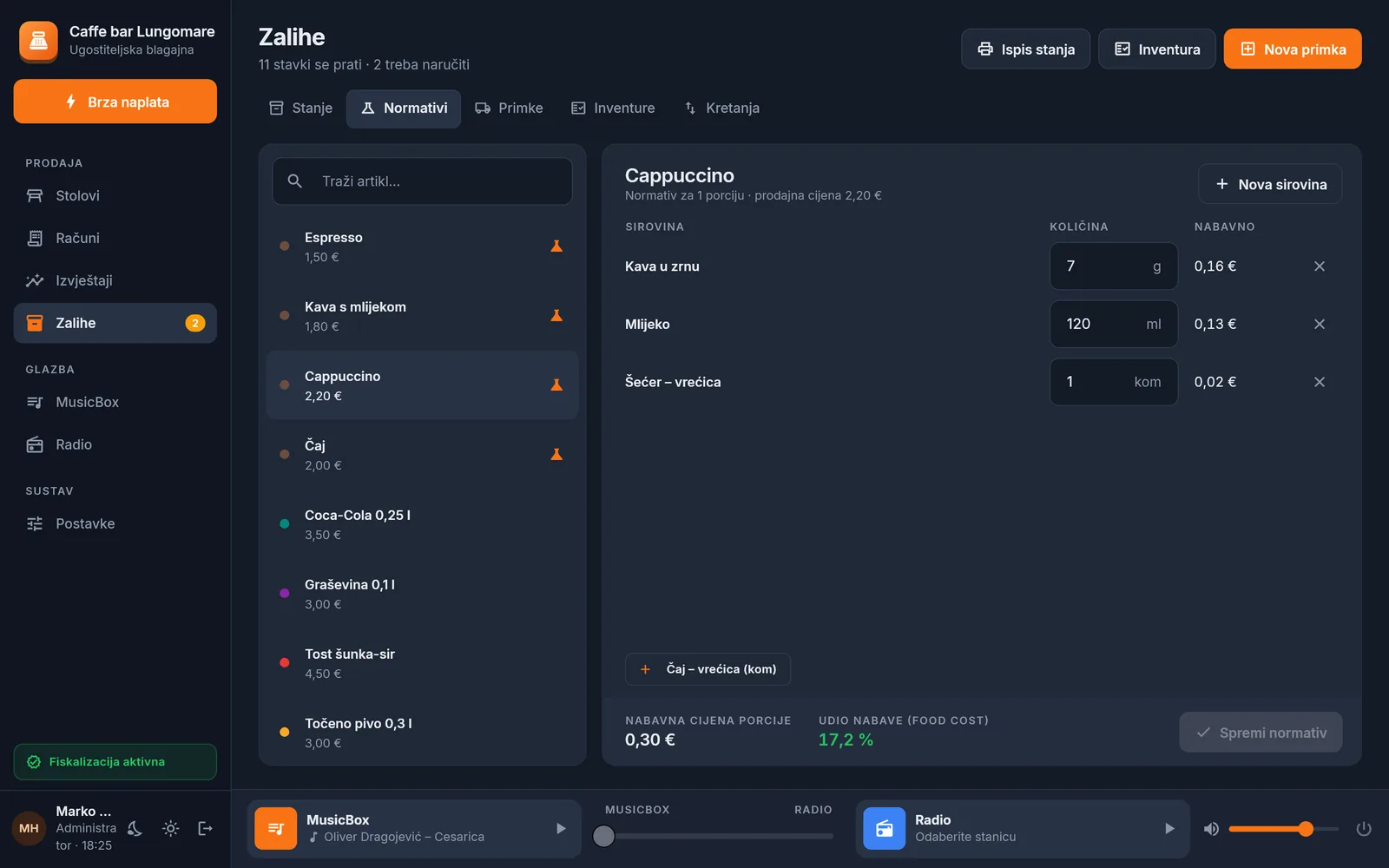Select Tost šunka-sir in the article list
The height and width of the screenshot is (868, 1389).
pyautogui.click(x=422, y=663)
